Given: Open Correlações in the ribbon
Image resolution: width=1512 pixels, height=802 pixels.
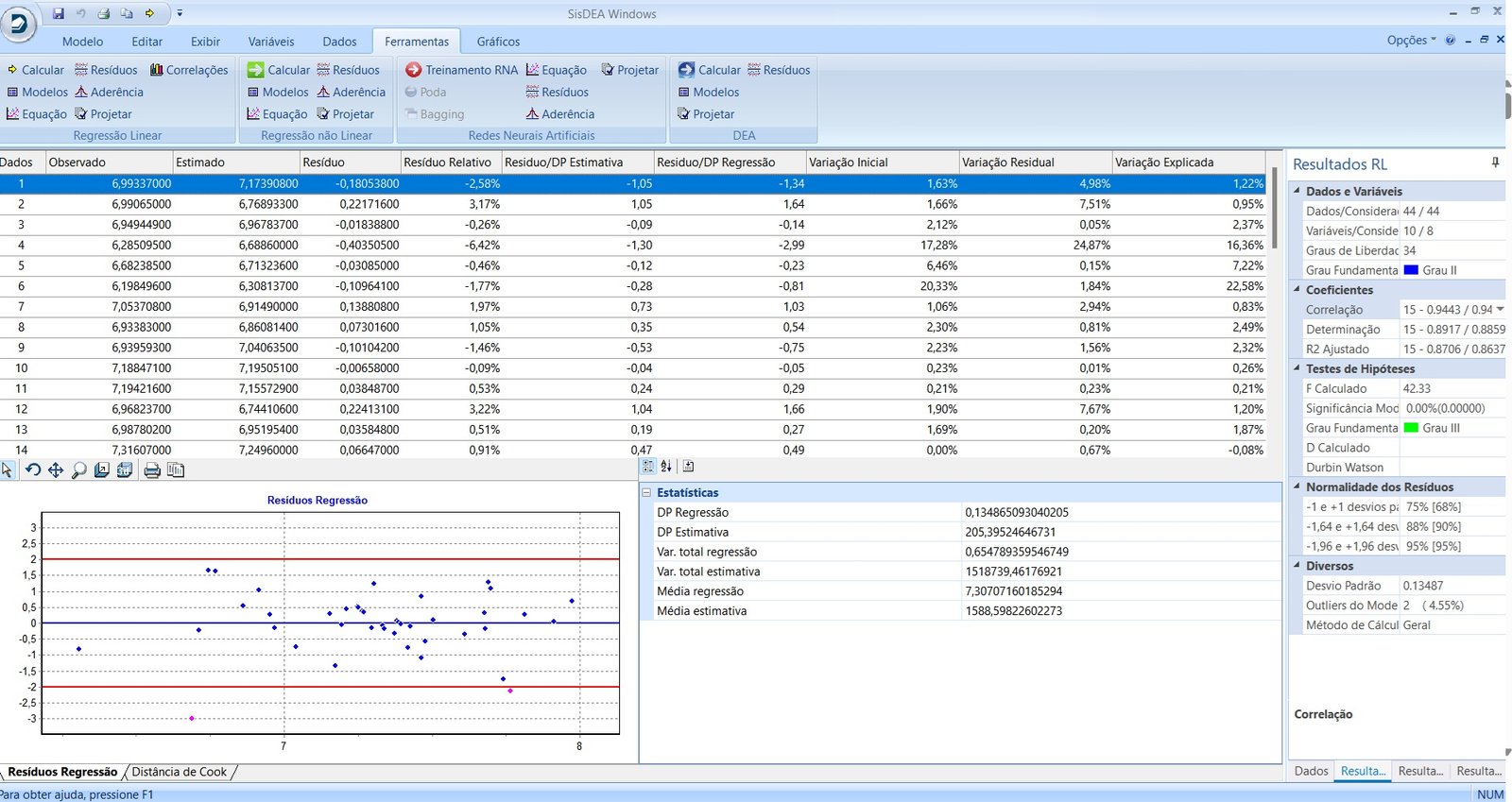Looking at the screenshot, I should point(189,70).
